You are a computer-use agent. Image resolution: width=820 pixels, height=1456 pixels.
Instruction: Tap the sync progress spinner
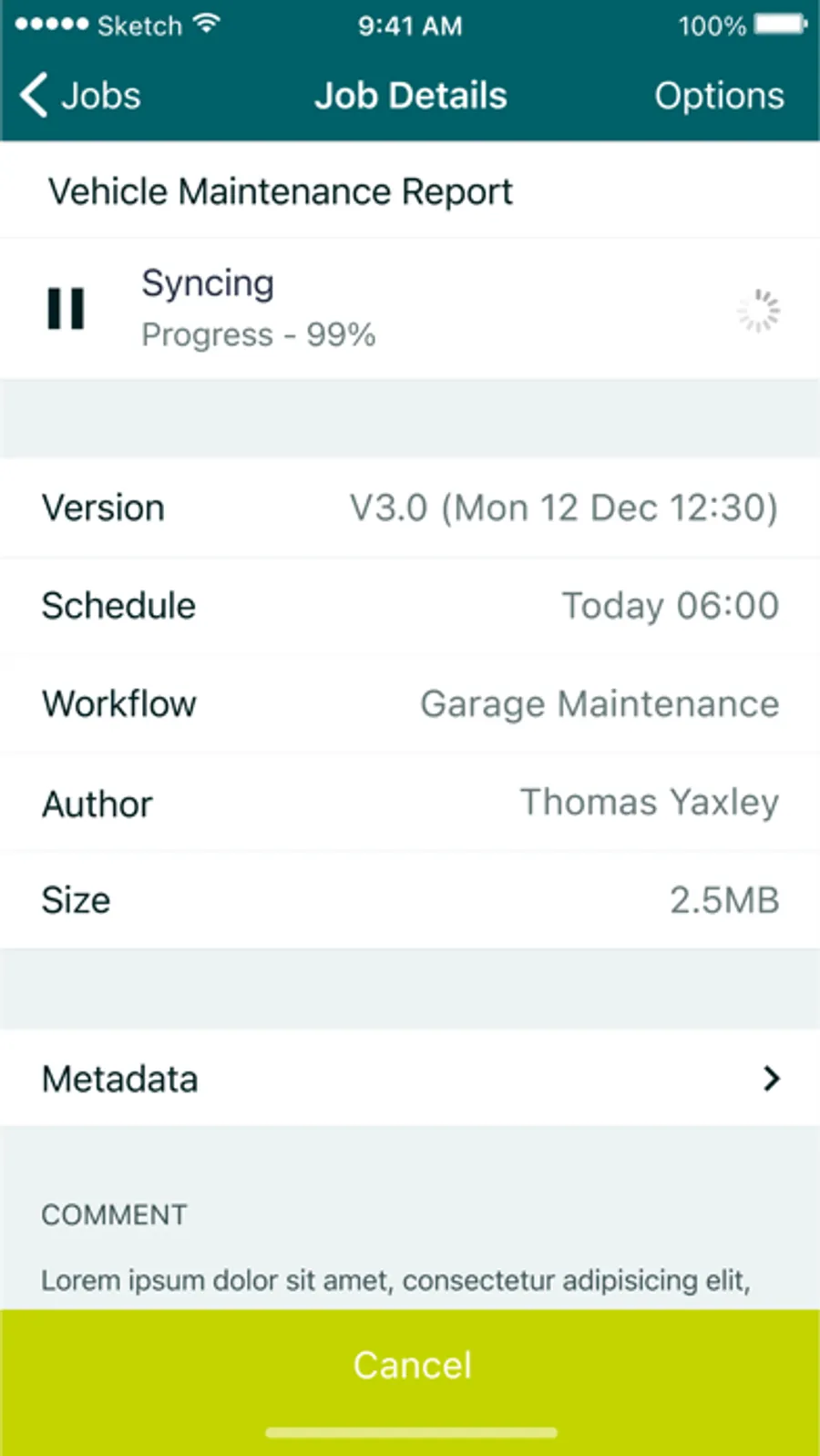pos(758,311)
